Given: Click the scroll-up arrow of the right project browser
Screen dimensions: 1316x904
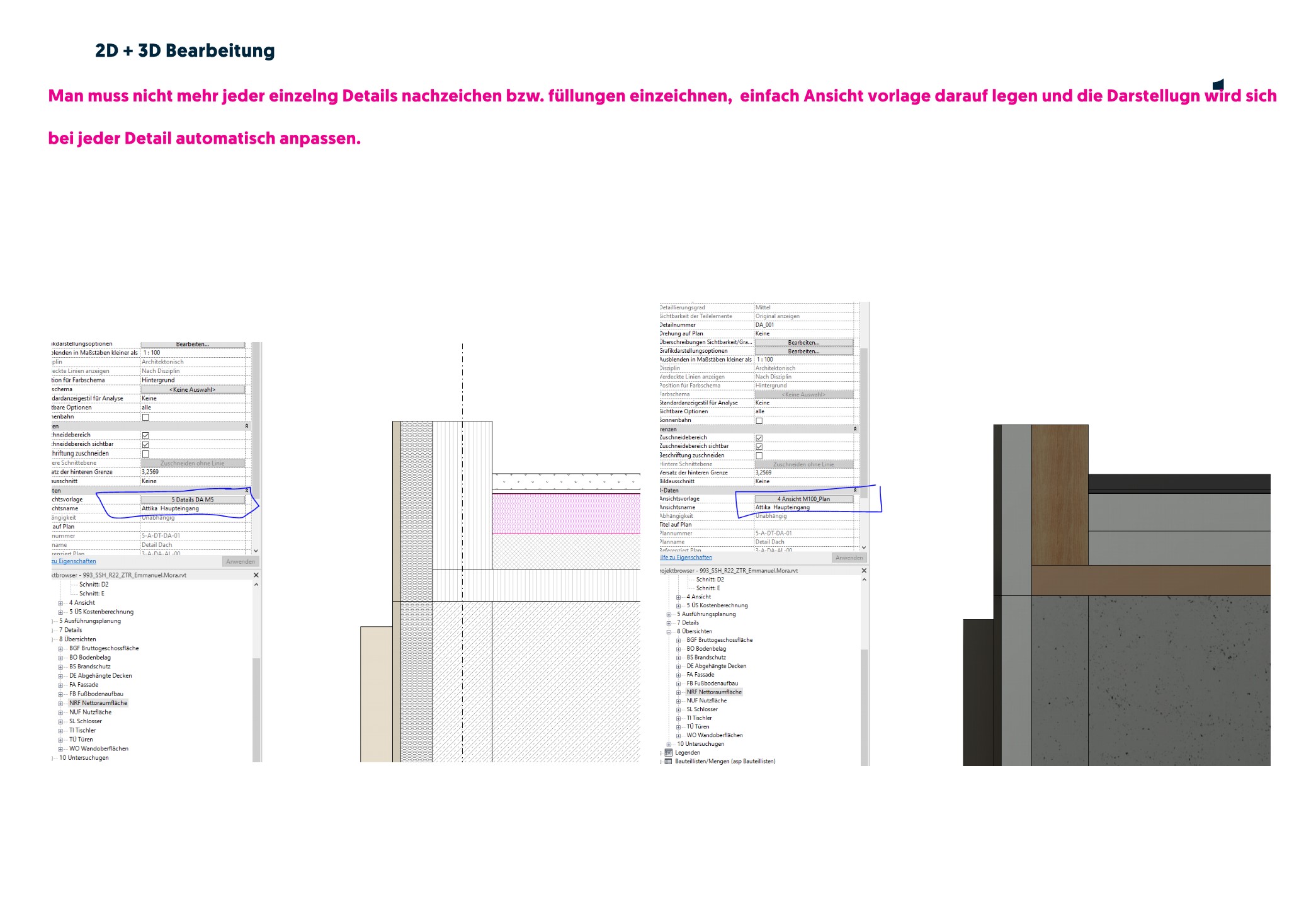Looking at the screenshot, I should click(864, 580).
